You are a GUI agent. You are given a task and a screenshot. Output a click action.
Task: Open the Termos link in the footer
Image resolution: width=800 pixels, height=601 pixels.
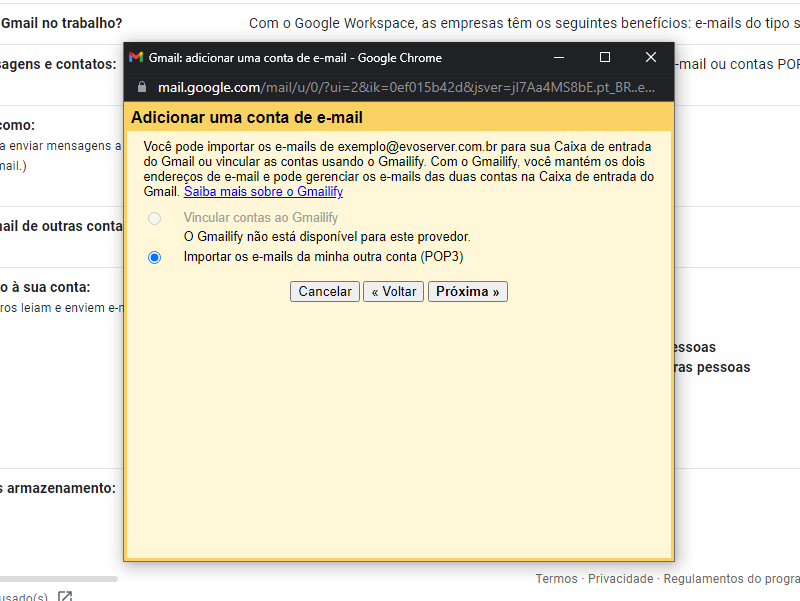(x=556, y=579)
